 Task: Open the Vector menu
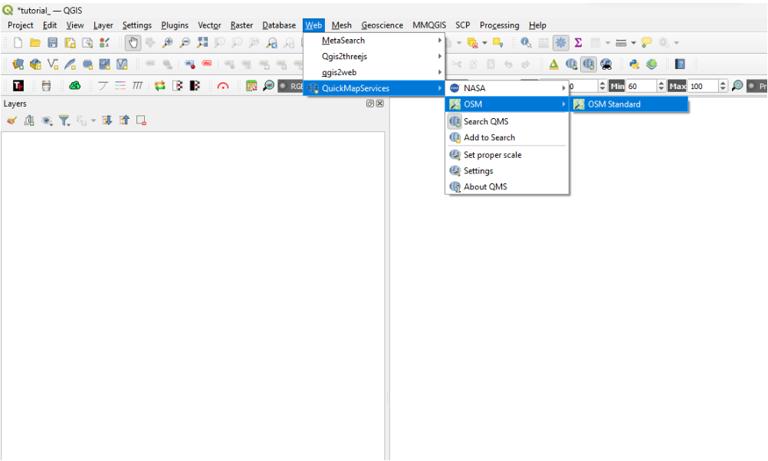(x=209, y=25)
